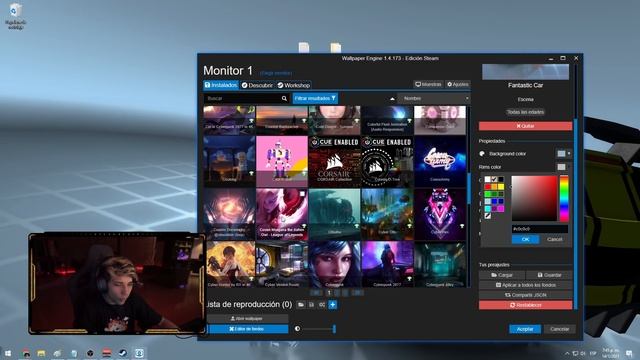Open the Recycle Bin desktop icon
This screenshot has height=360, width=640.
pos(16,16)
